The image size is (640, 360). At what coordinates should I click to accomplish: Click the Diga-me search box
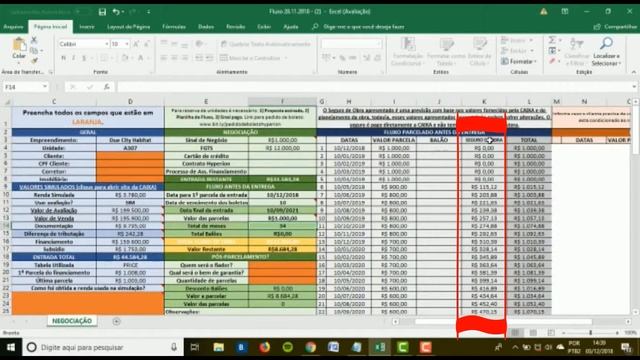point(359,27)
